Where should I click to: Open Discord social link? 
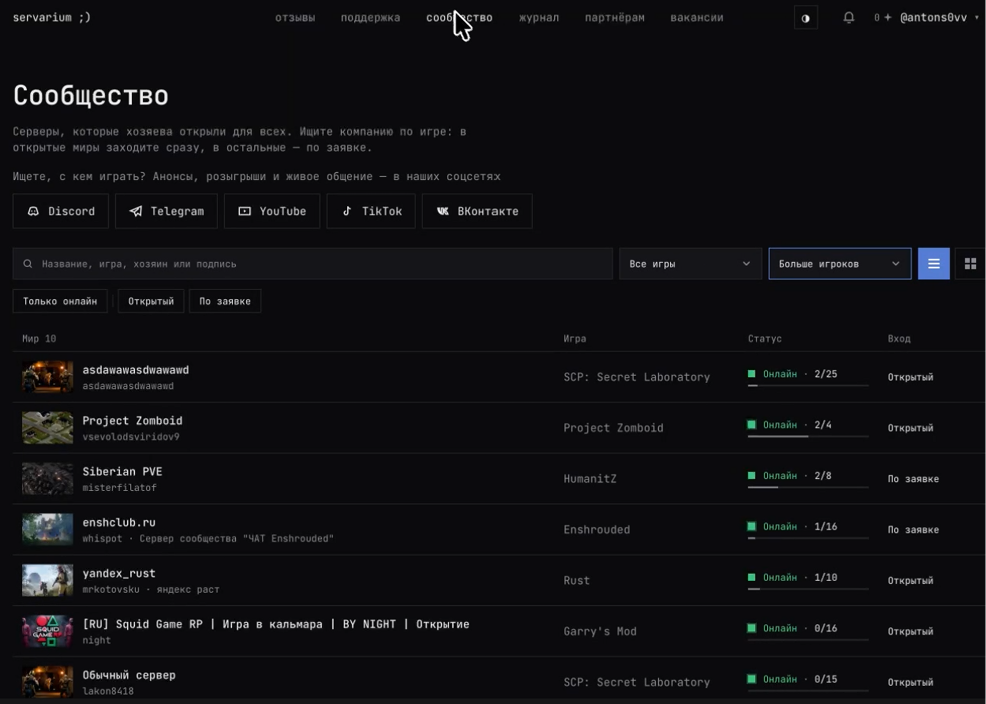[60, 211]
